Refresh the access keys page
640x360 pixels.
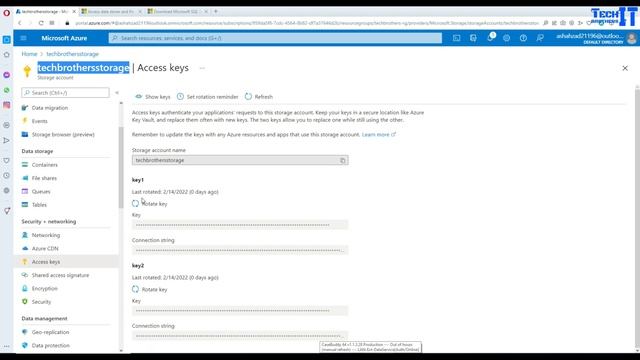[x=259, y=97]
